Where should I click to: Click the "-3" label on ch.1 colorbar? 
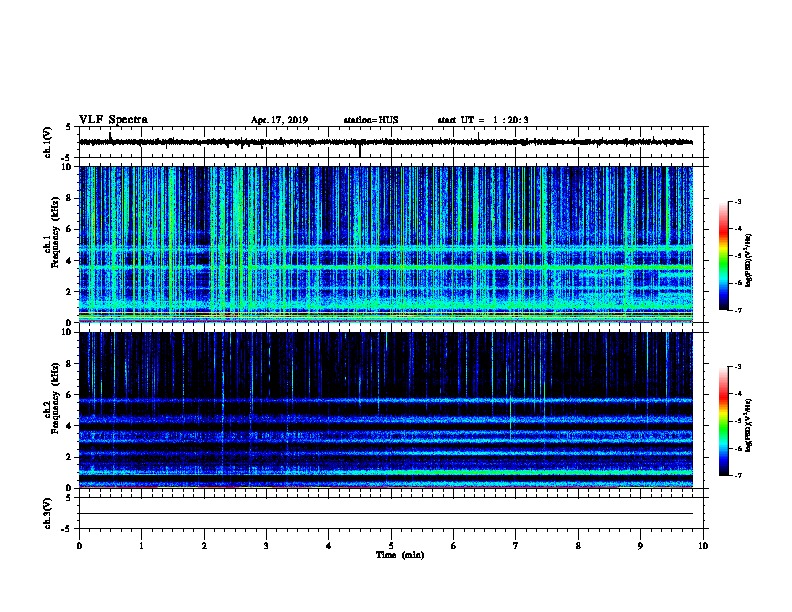(x=738, y=201)
